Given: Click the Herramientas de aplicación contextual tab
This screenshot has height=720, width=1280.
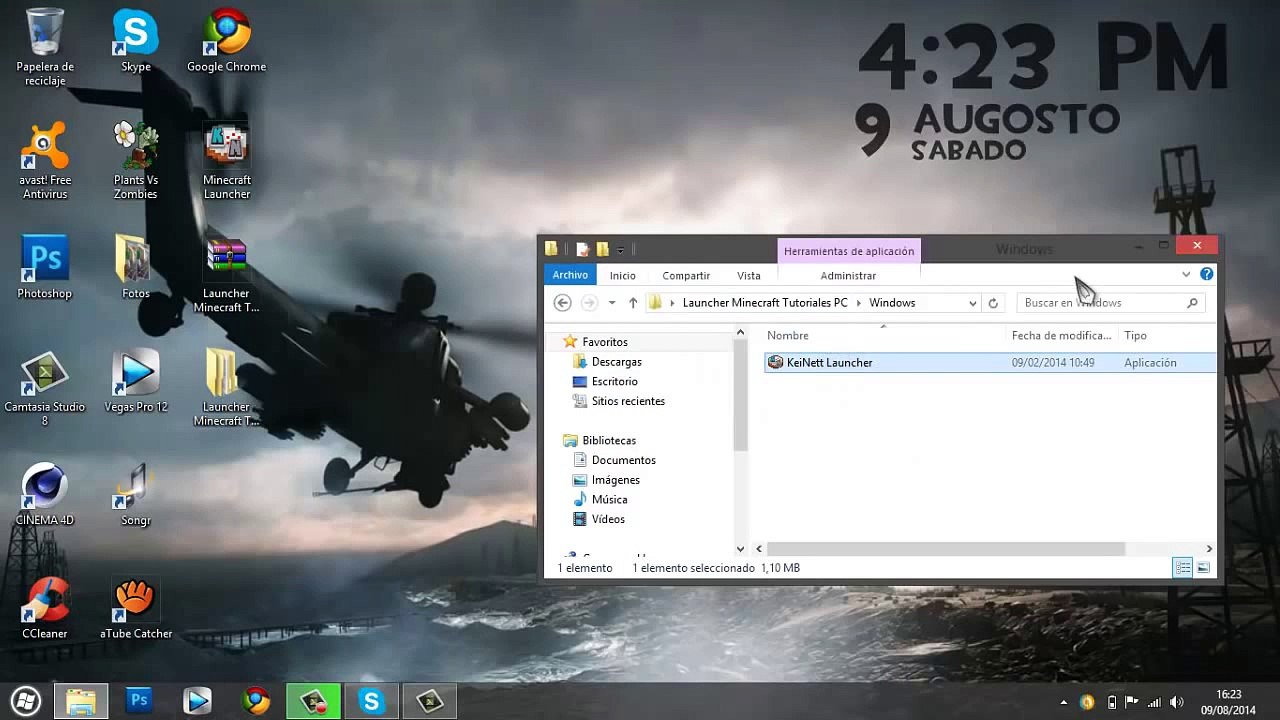Looking at the screenshot, I should (849, 251).
